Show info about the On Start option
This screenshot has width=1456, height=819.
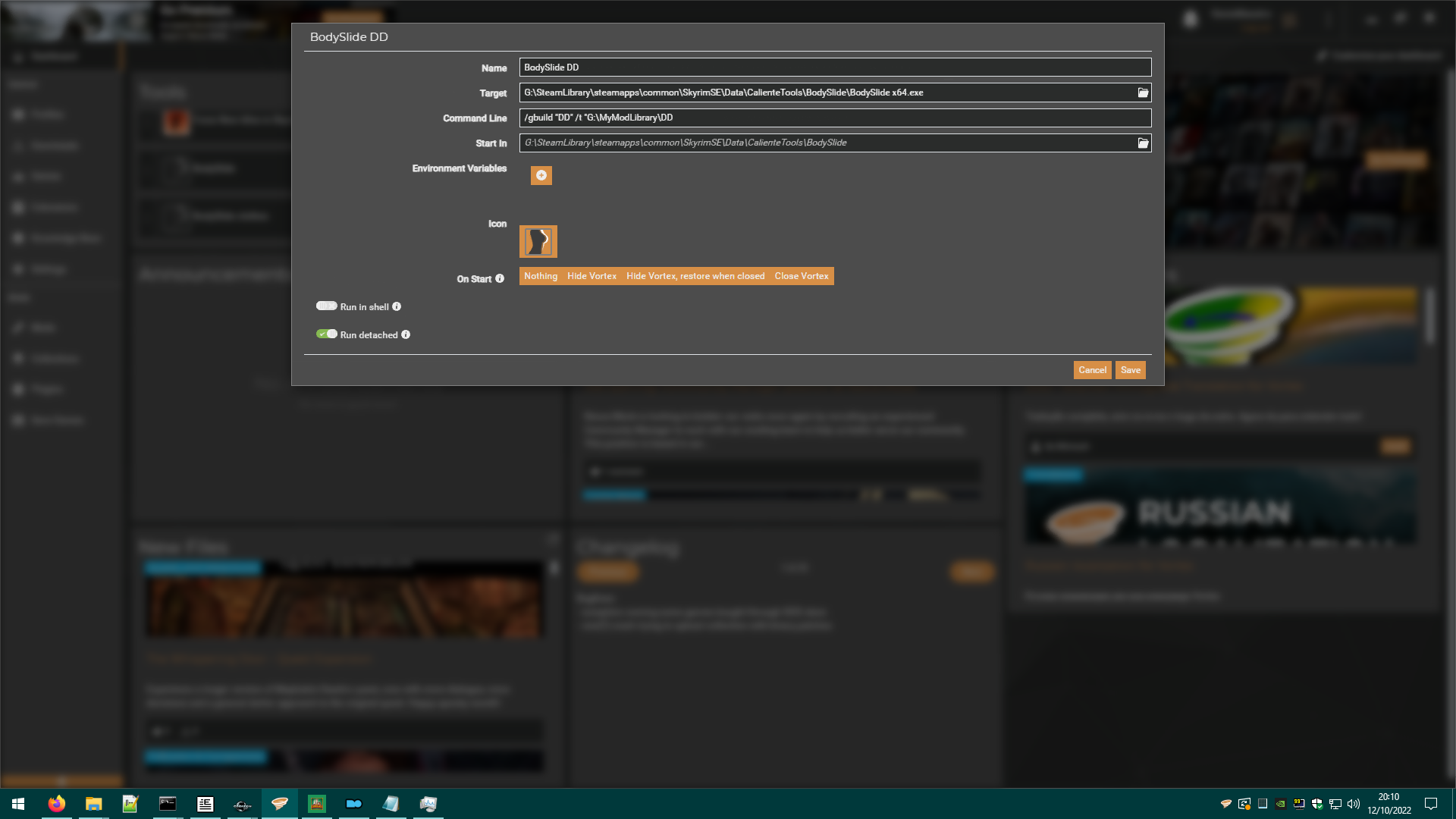click(500, 279)
